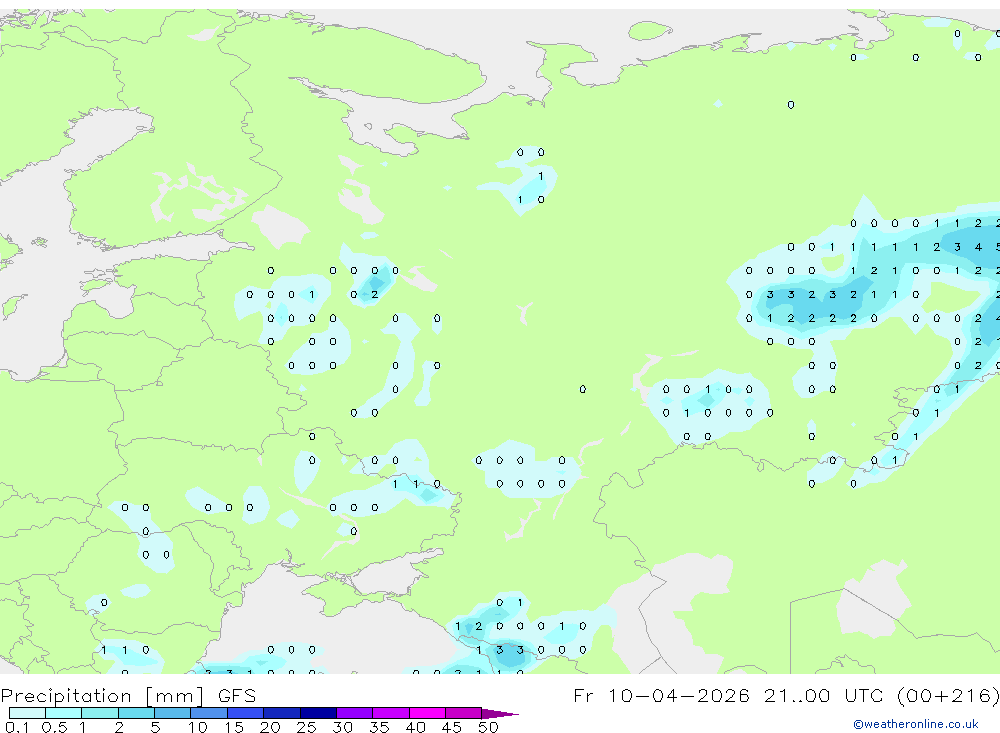Click the legend value '10'

[x=198, y=727]
